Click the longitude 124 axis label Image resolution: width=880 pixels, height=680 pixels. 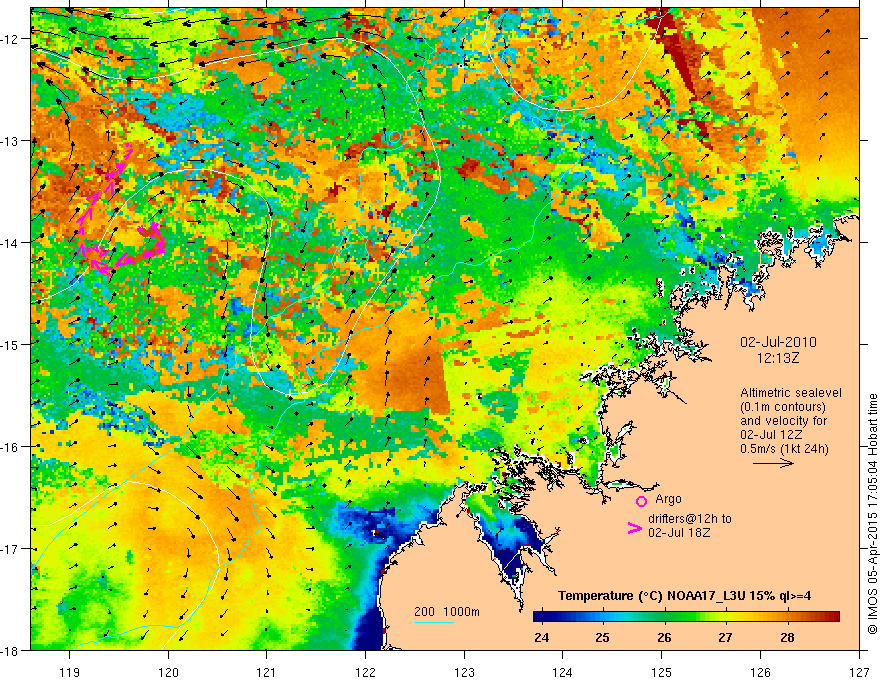click(563, 673)
